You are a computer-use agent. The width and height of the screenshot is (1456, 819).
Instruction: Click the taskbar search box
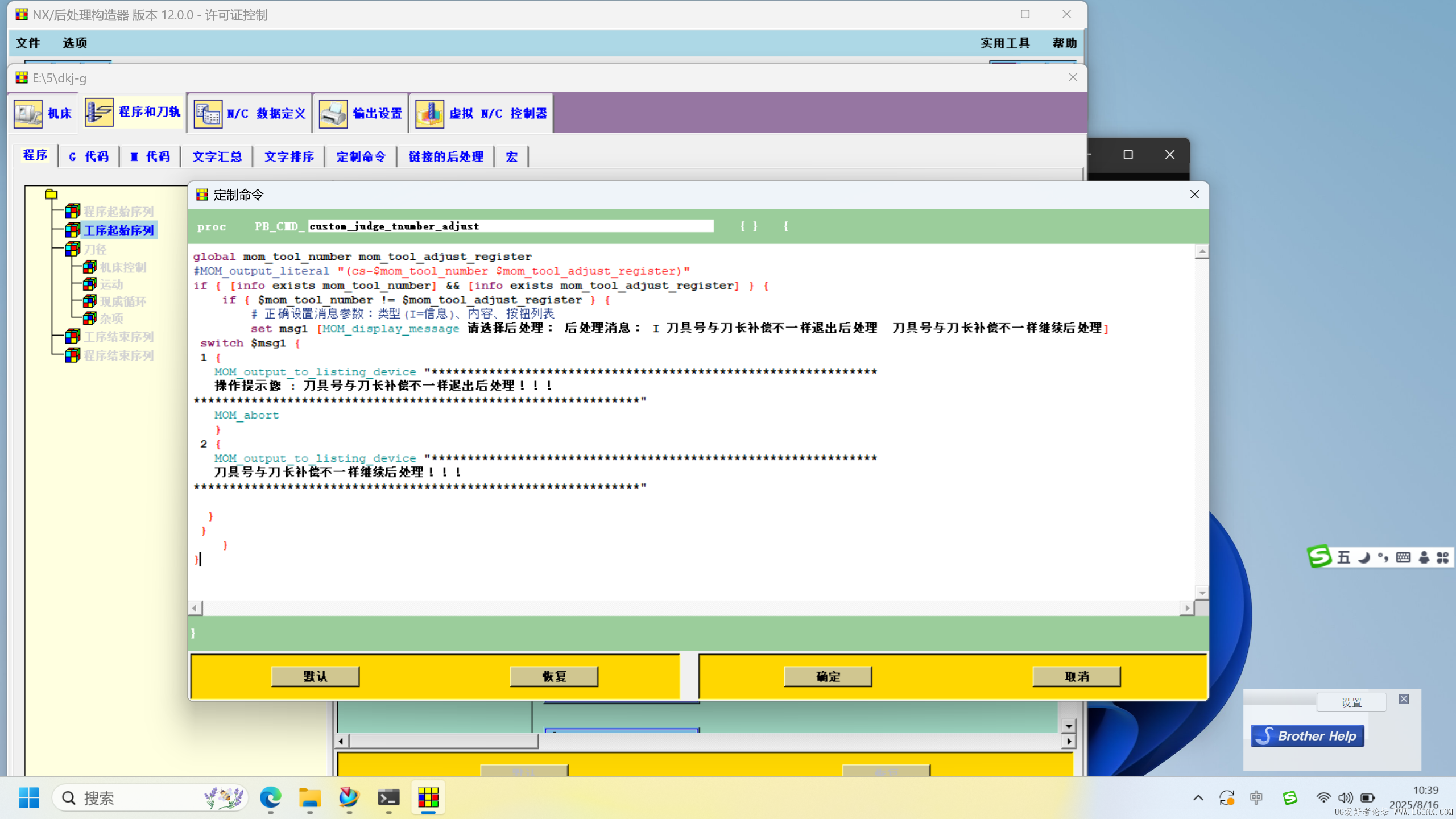pos(150,798)
